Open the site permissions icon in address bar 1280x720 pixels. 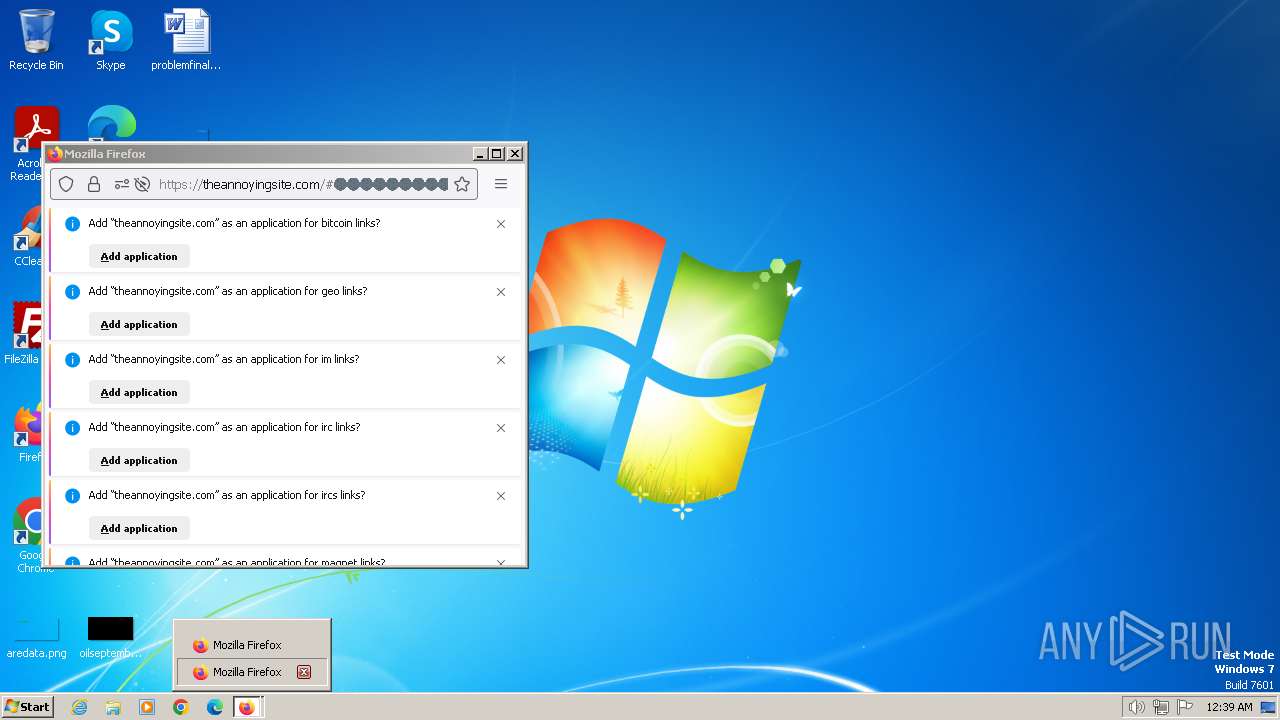click(122, 184)
